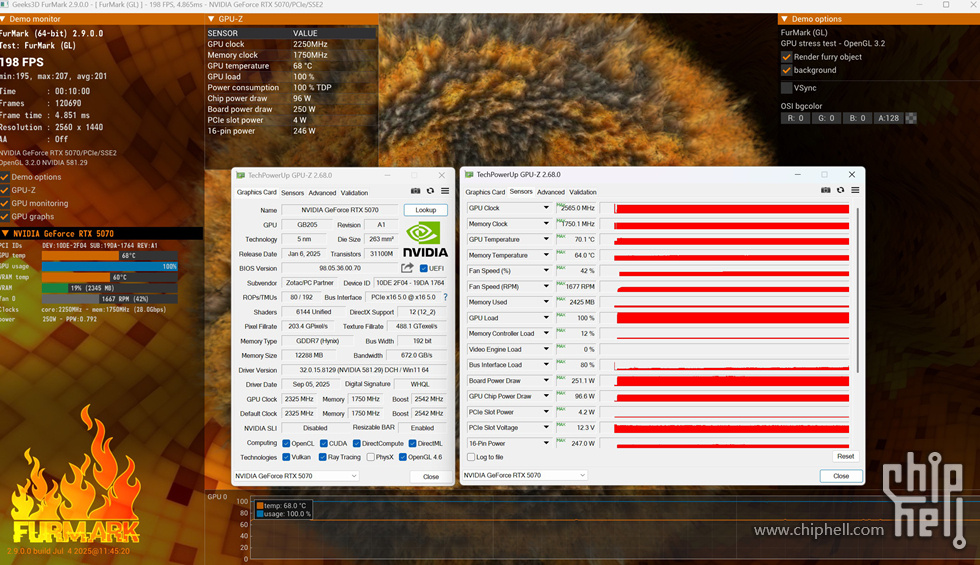Open the GPU Clock sensor dropdown
This screenshot has height=565, width=980.
pos(546,208)
